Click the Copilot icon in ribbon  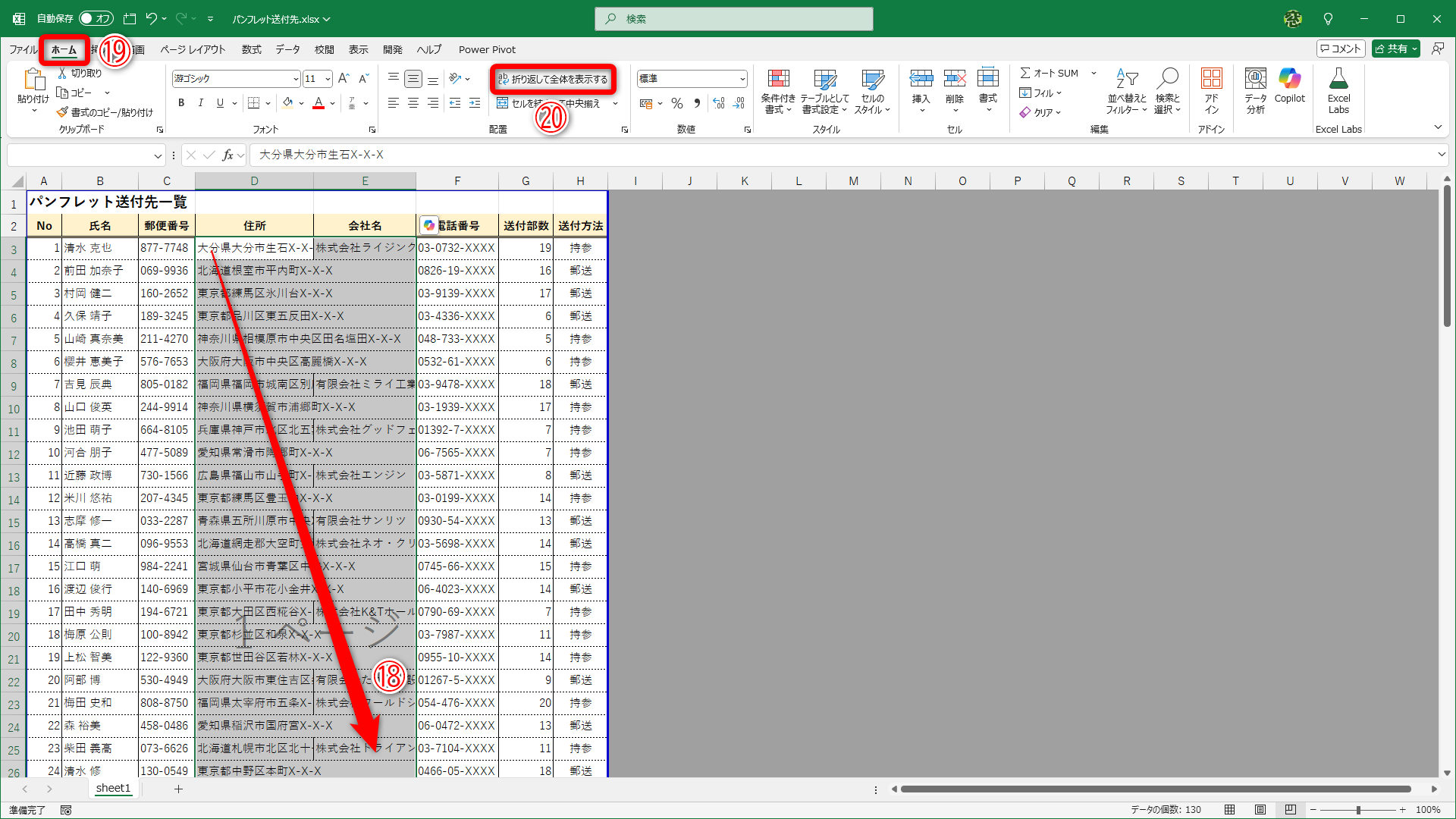[1289, 79]
